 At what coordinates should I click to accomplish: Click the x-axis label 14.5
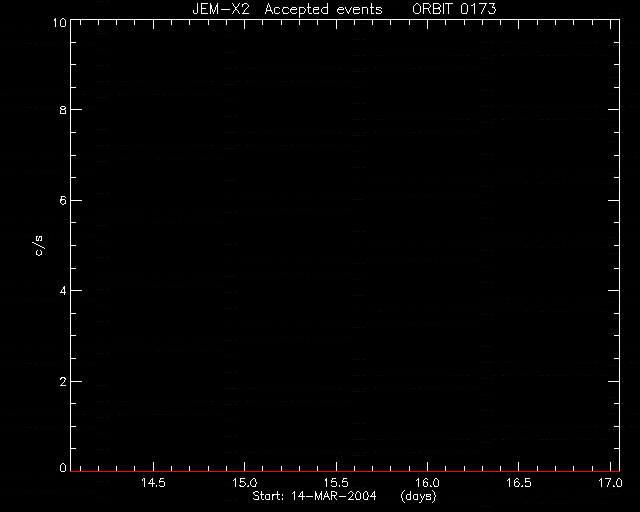click(x=153, y=483)
